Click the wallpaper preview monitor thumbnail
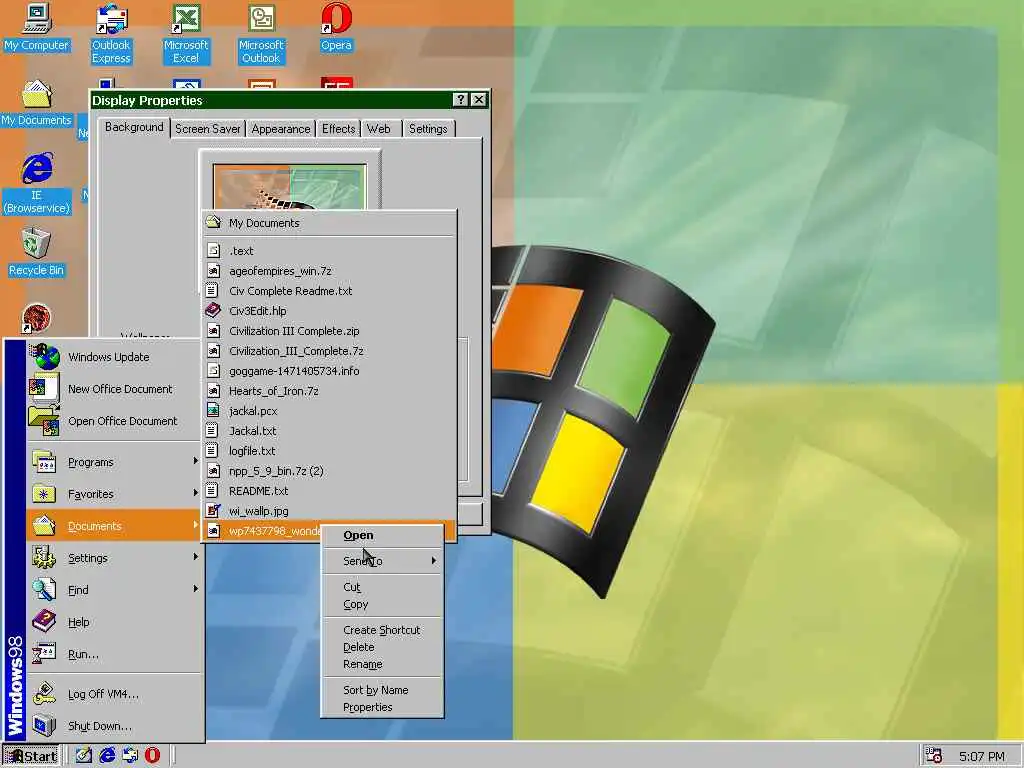1024x768 pixels. 289,187
